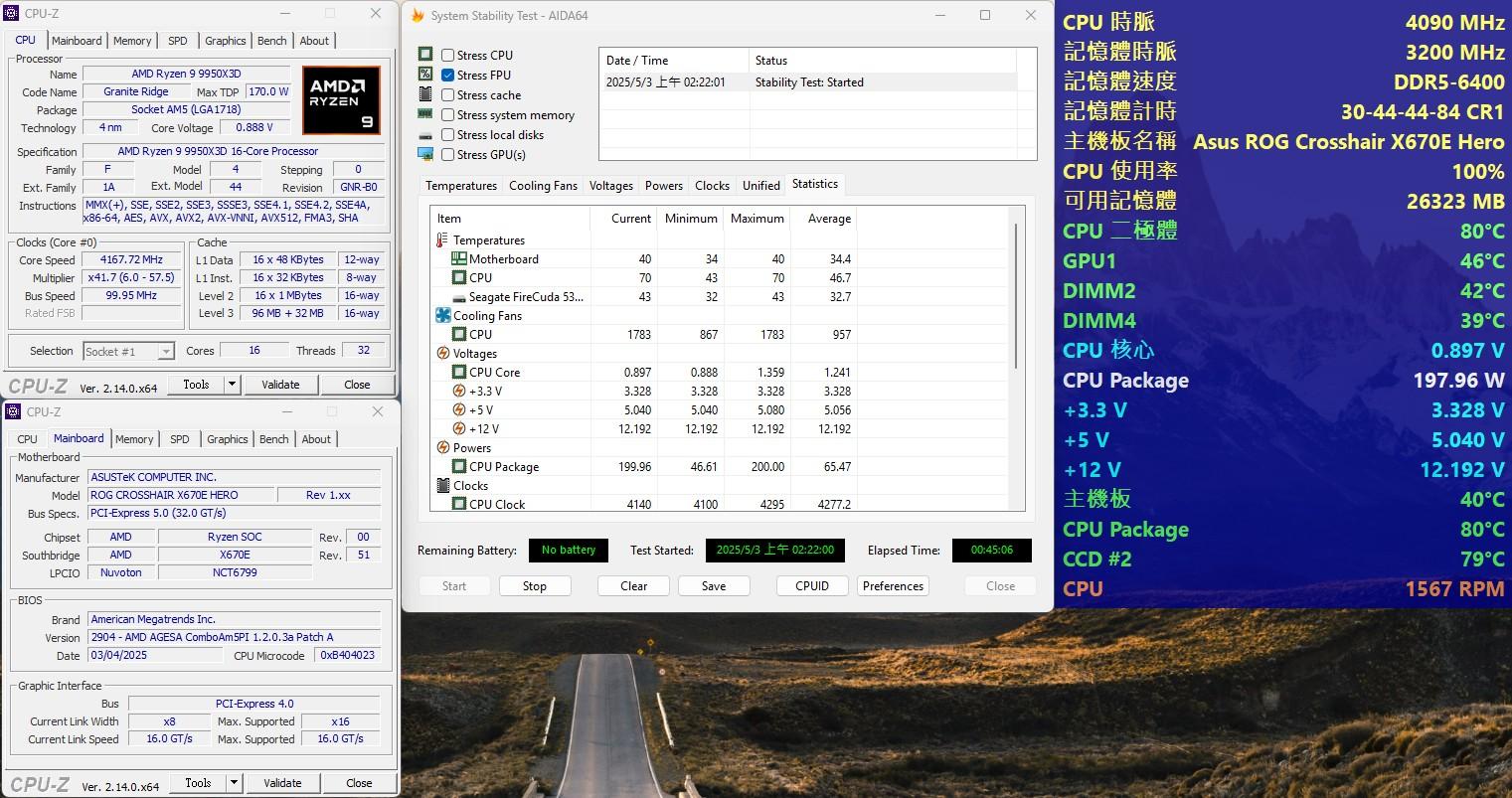Click the +5 V voltage icon
Image resolution: width=1512 pixels, height=798 pixels.
(x=459, y=410)
